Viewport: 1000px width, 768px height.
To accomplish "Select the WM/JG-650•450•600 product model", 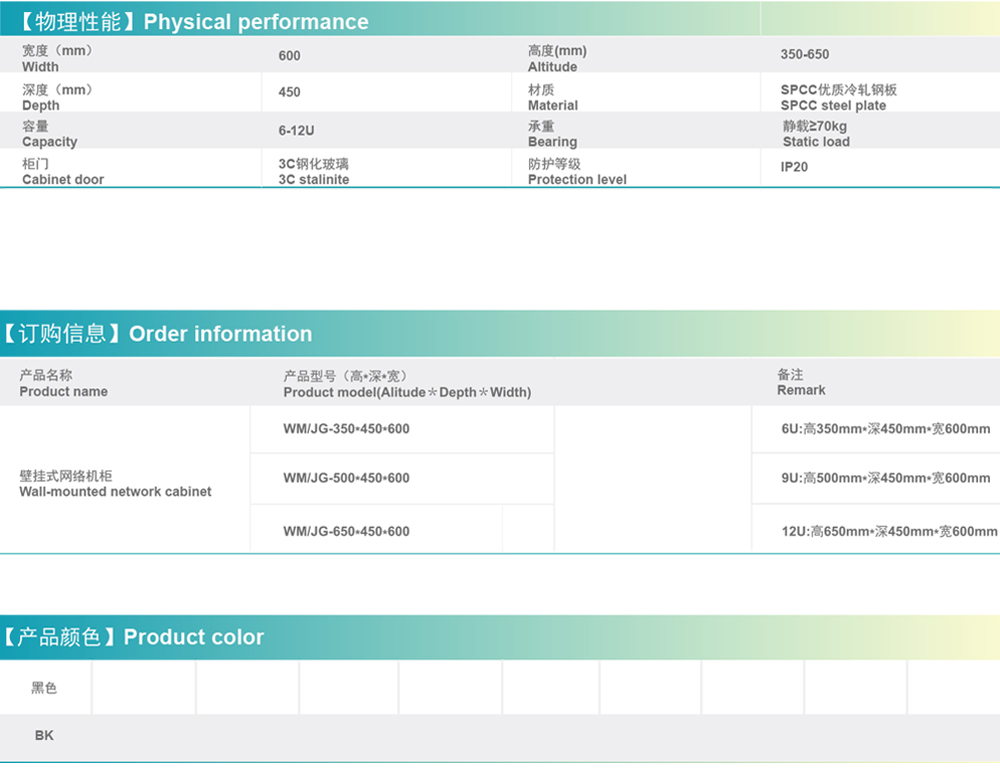I will [x=346, y=531].
